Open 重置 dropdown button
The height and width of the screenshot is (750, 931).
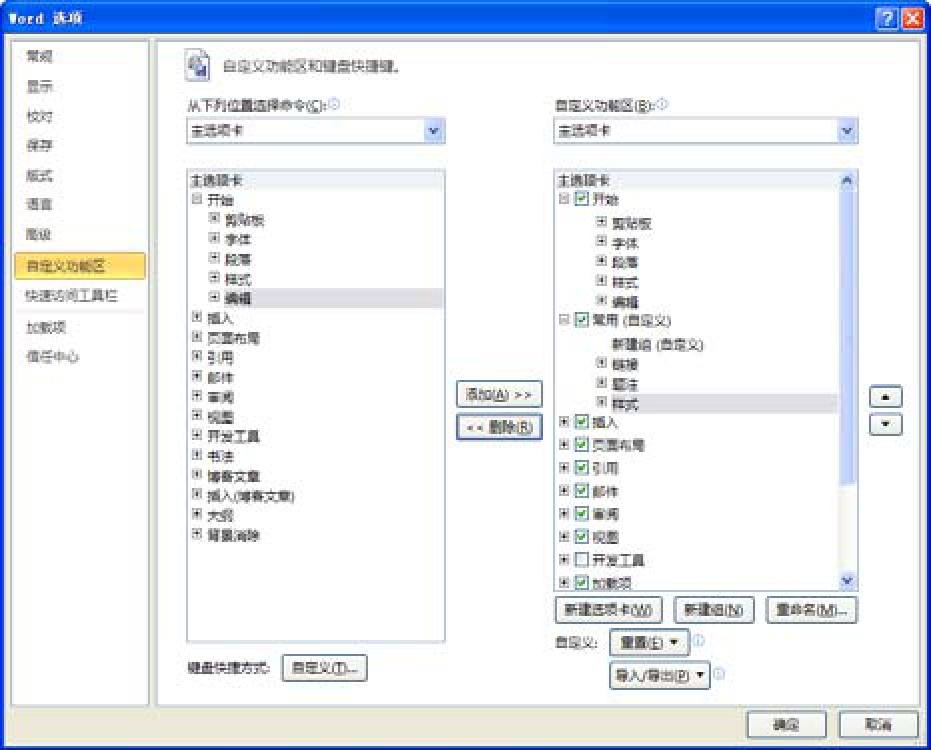coord(649,642)
